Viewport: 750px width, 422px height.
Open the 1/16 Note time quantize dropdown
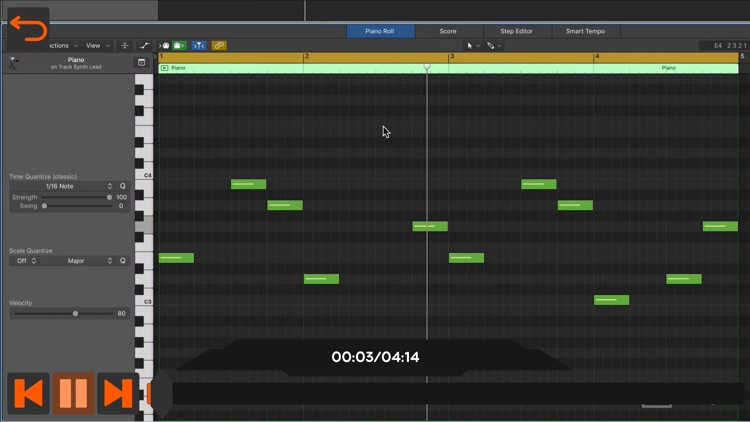click(62, 186)
